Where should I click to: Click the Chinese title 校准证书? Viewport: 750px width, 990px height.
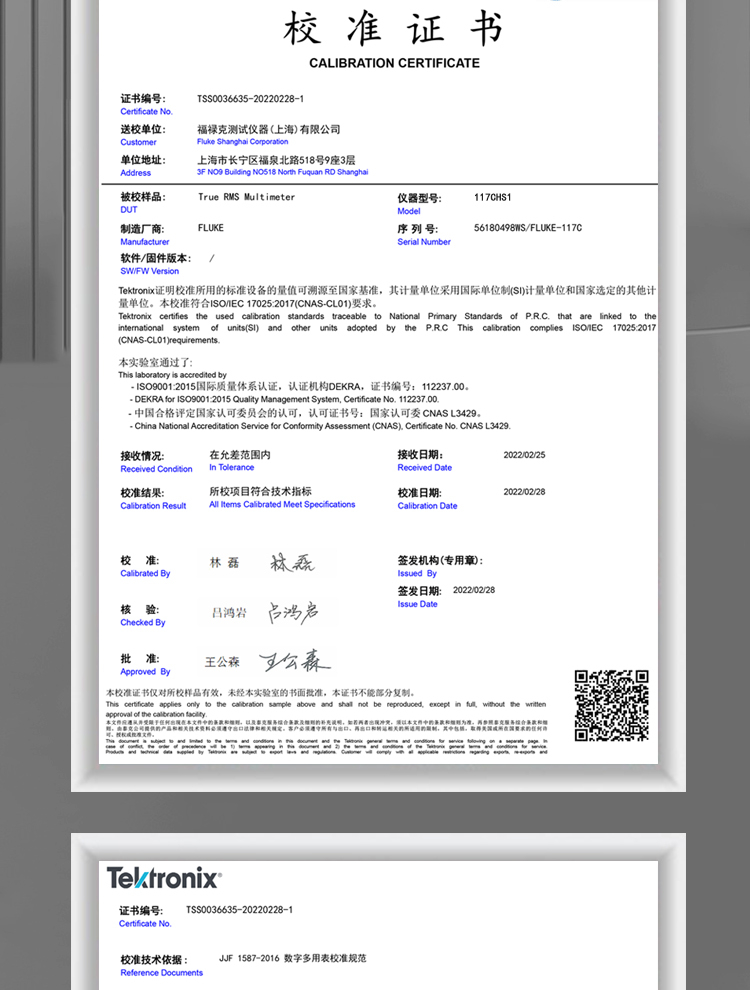pyautogui.click(x=393, y=28)
